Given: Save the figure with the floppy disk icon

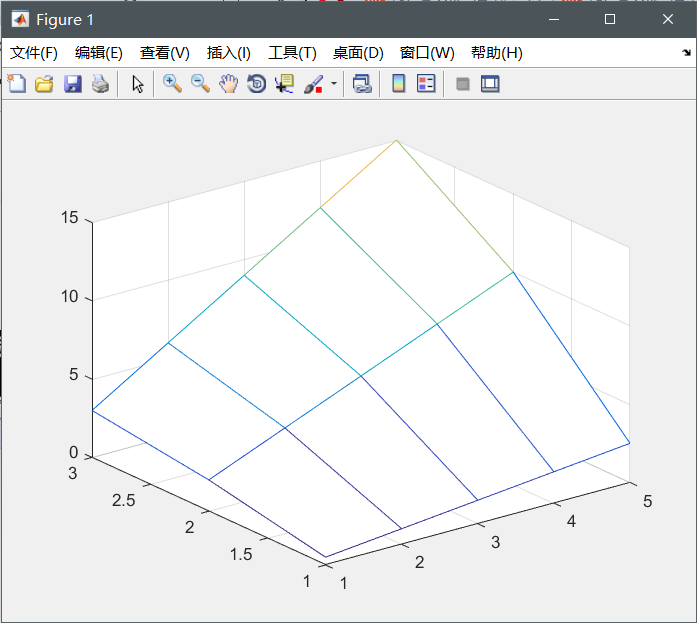Looking at the screenshot, I should click(x=72, y=84).
